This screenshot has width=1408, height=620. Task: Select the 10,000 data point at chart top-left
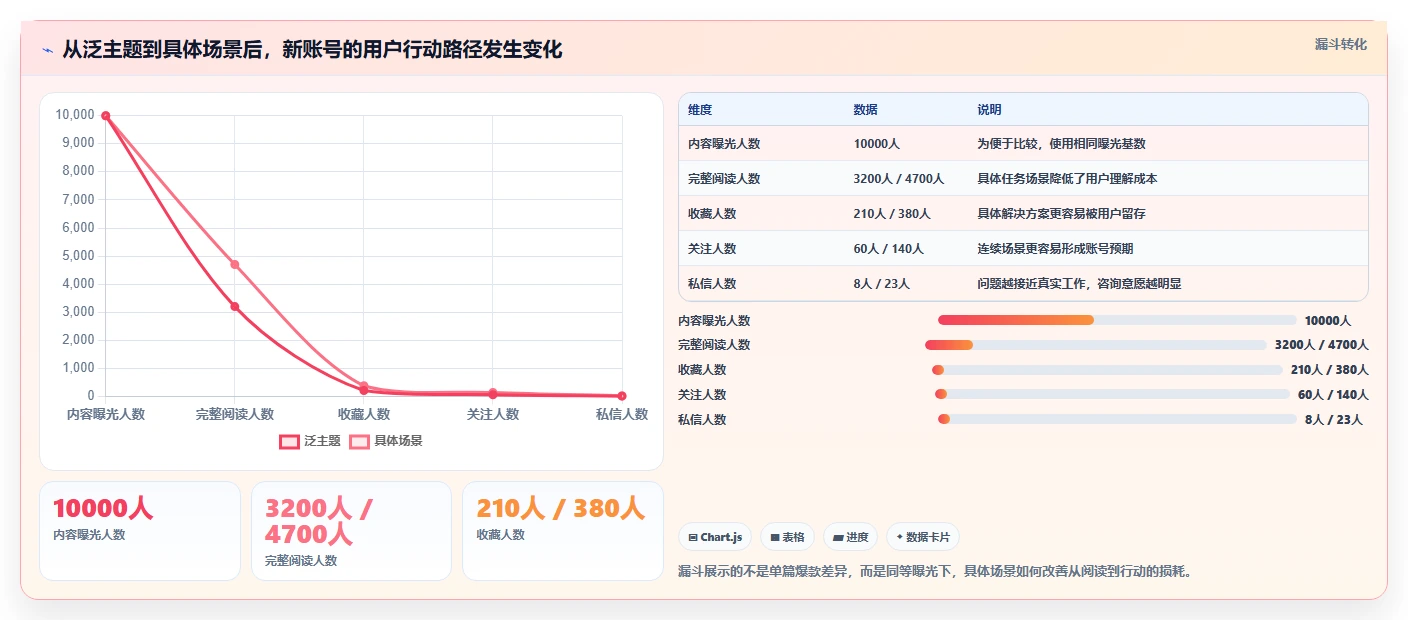[106, 116]
